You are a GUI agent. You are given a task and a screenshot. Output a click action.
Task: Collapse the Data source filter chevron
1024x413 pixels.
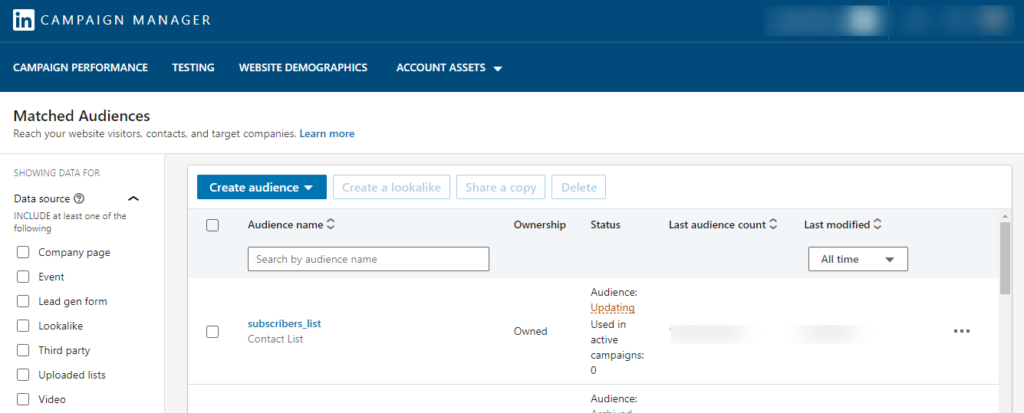pos(133,199)
